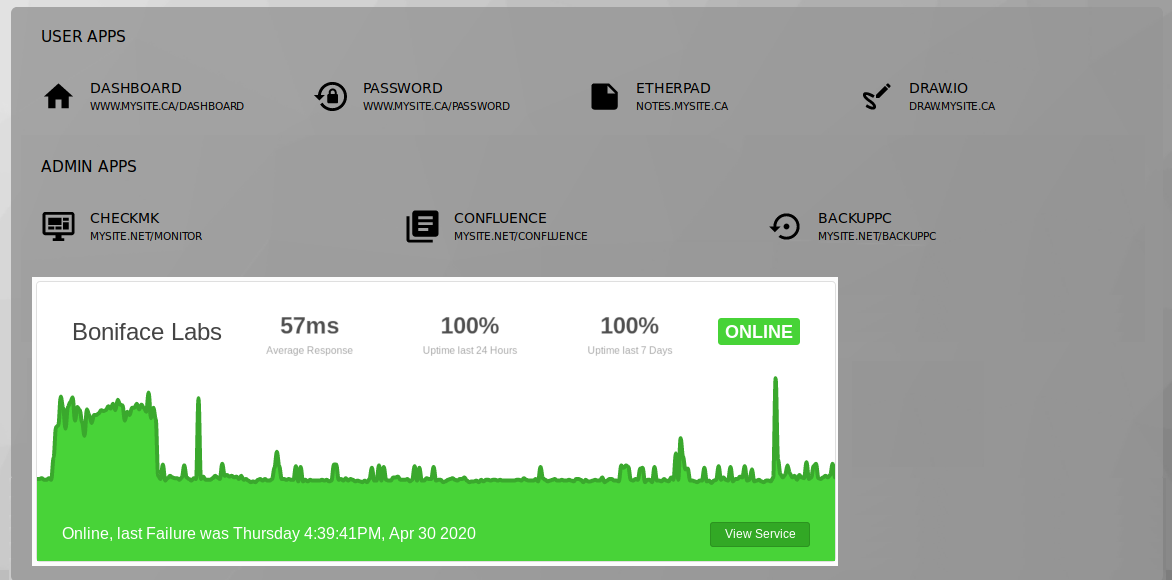This screenshot has width=1172, height=580.
Task: Click the pencil icon for Draw.io
Action: point(877,95)
